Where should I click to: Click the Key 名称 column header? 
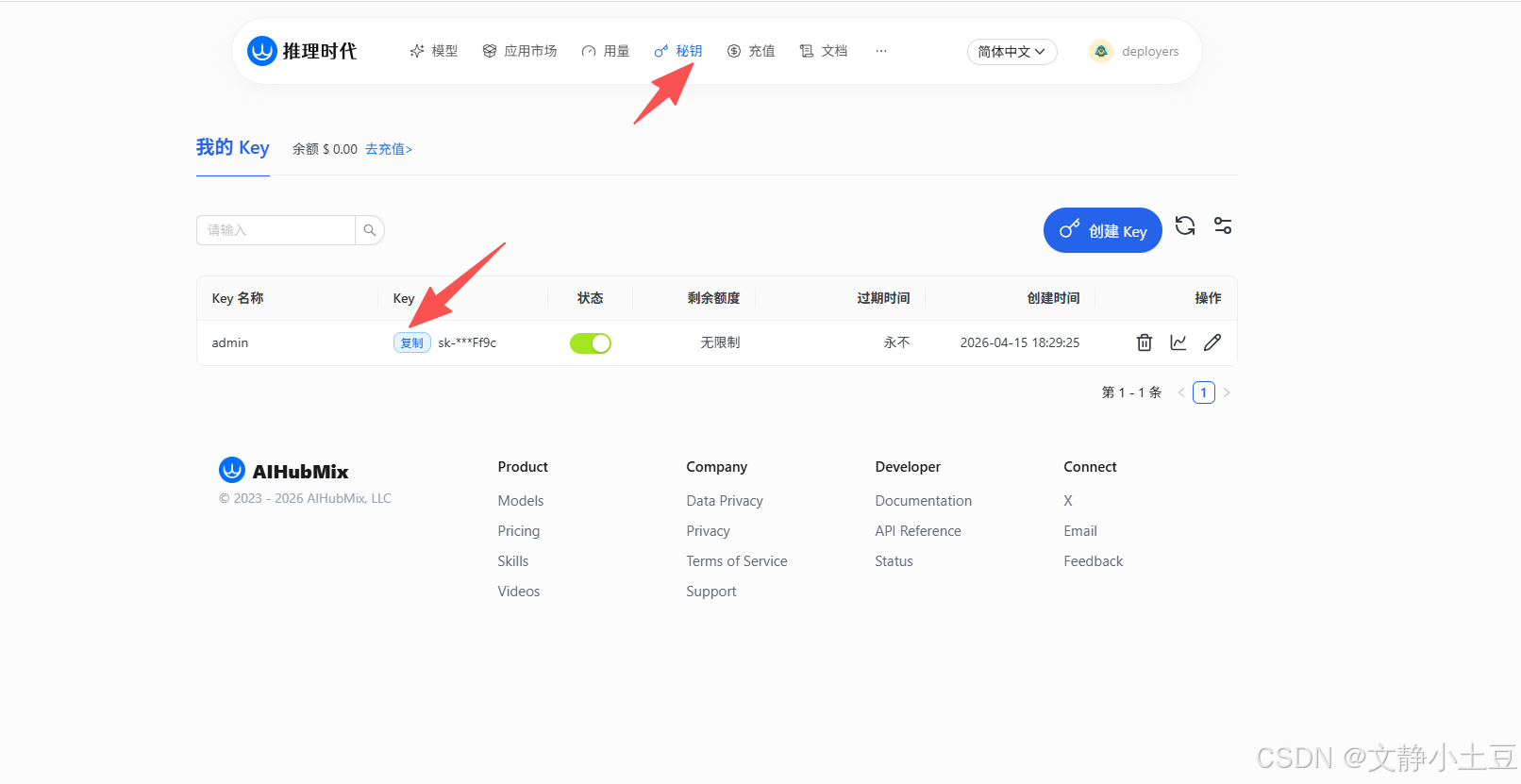pyautogui.click(x=238, y=298)
